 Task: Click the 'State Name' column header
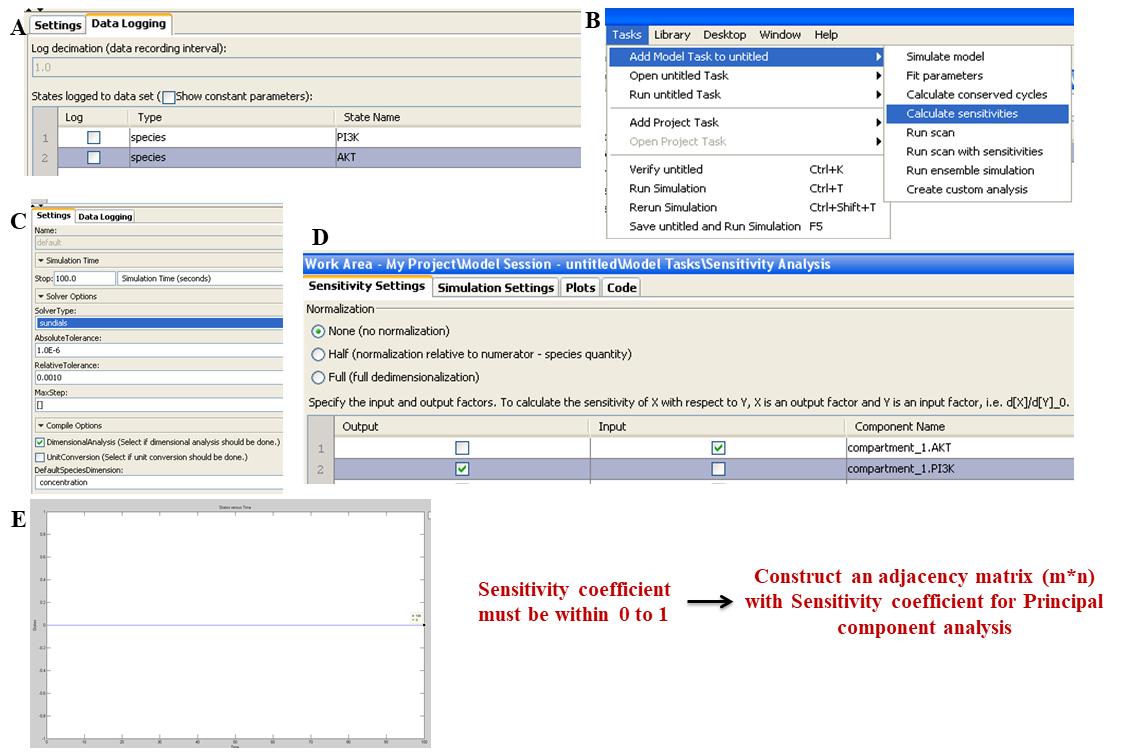tap(458, 117)
